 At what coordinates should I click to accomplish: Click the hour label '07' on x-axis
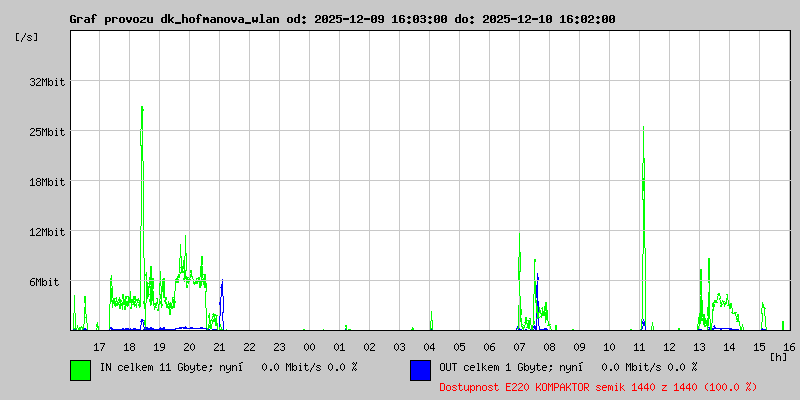(x=520, y=347)
